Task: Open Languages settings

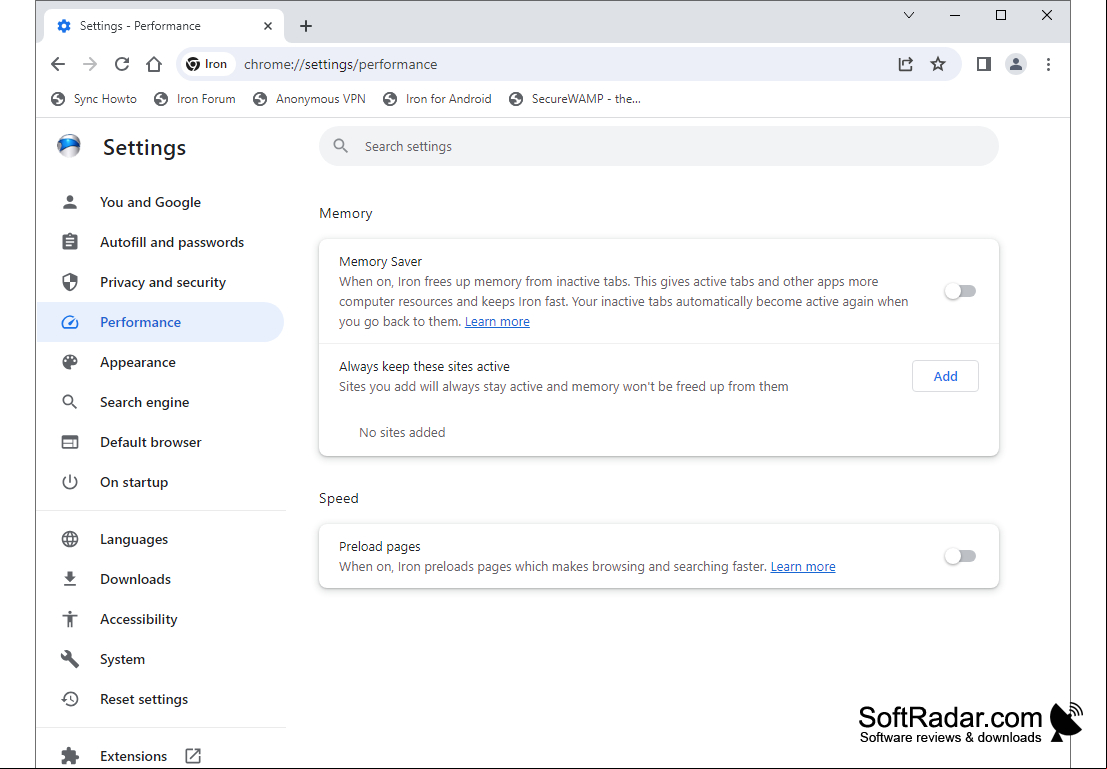Action: click(161, 540)
